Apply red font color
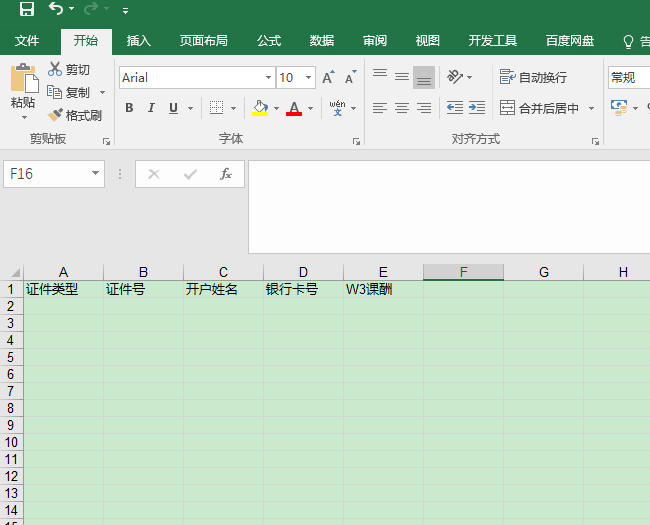The image size is (650, 525). click(x=294, y=108)
